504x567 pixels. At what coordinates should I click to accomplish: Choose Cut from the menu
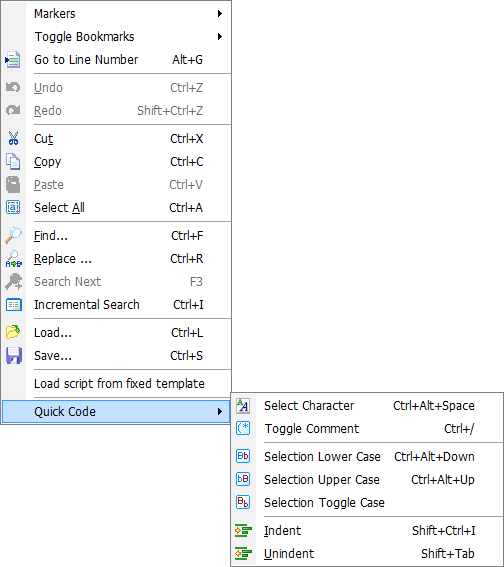[x=116, y=138]
